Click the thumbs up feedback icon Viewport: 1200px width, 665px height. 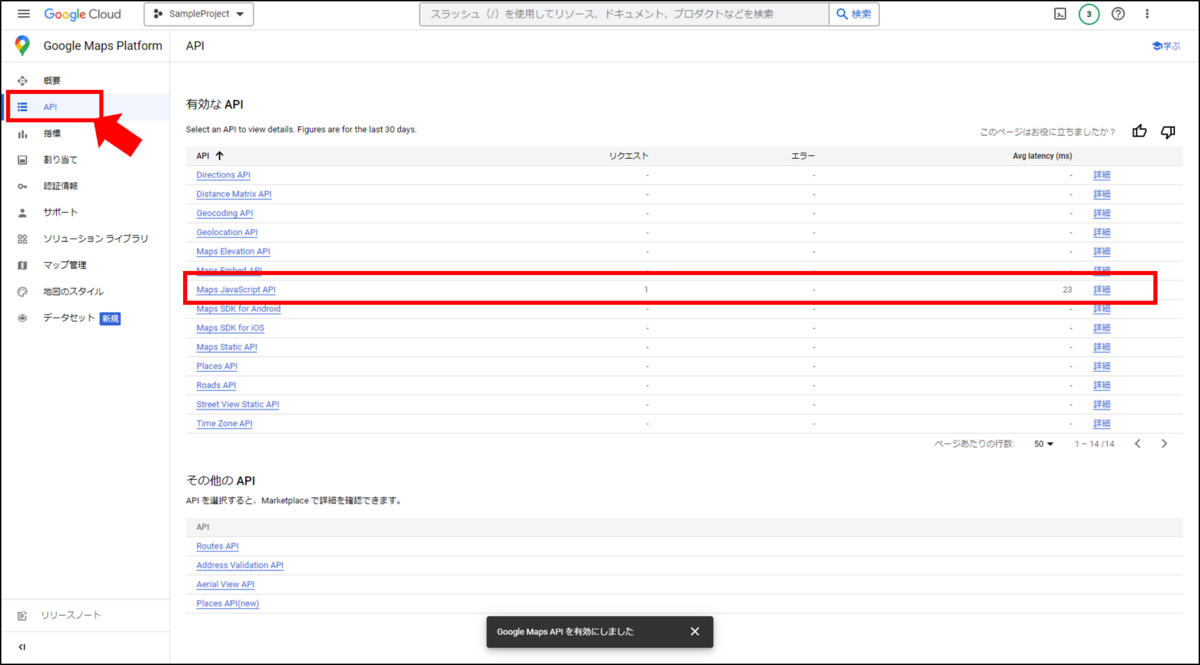[x=1139, y=131]
